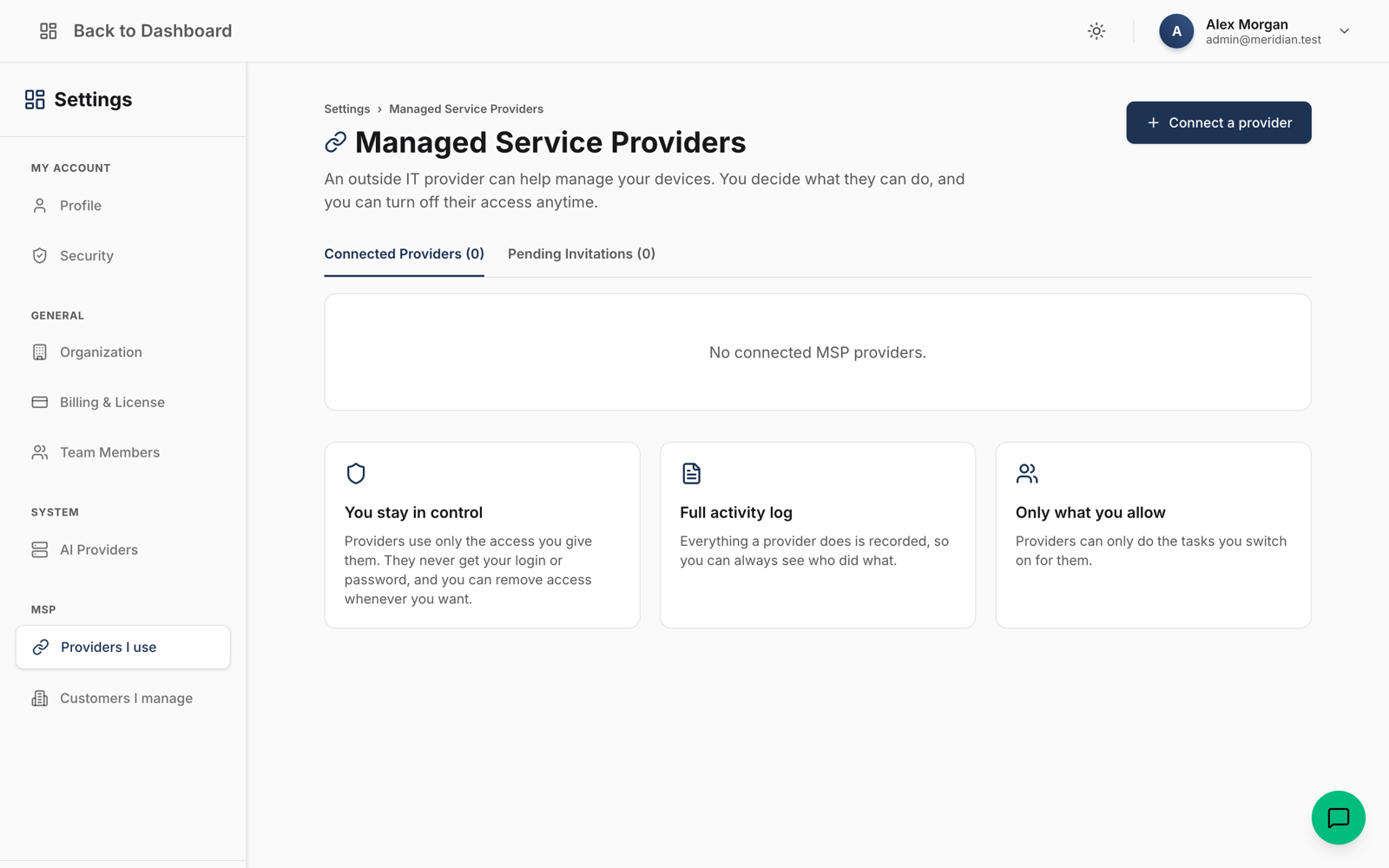This screenshot has height=868, width=1389.
Task: Click the 'No connected MSP providers.' message
Action: 818,352
